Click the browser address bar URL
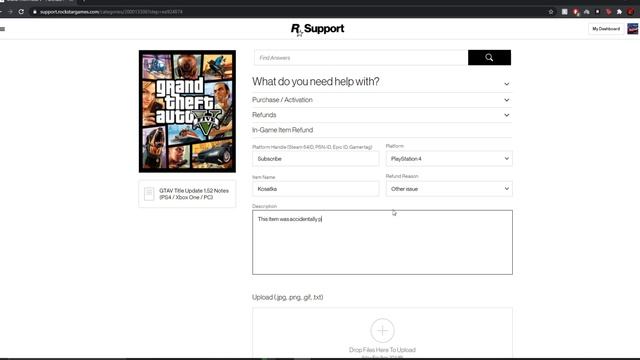Image resolution: width=640 pixels, height=360 pixels. click(111, 12)
